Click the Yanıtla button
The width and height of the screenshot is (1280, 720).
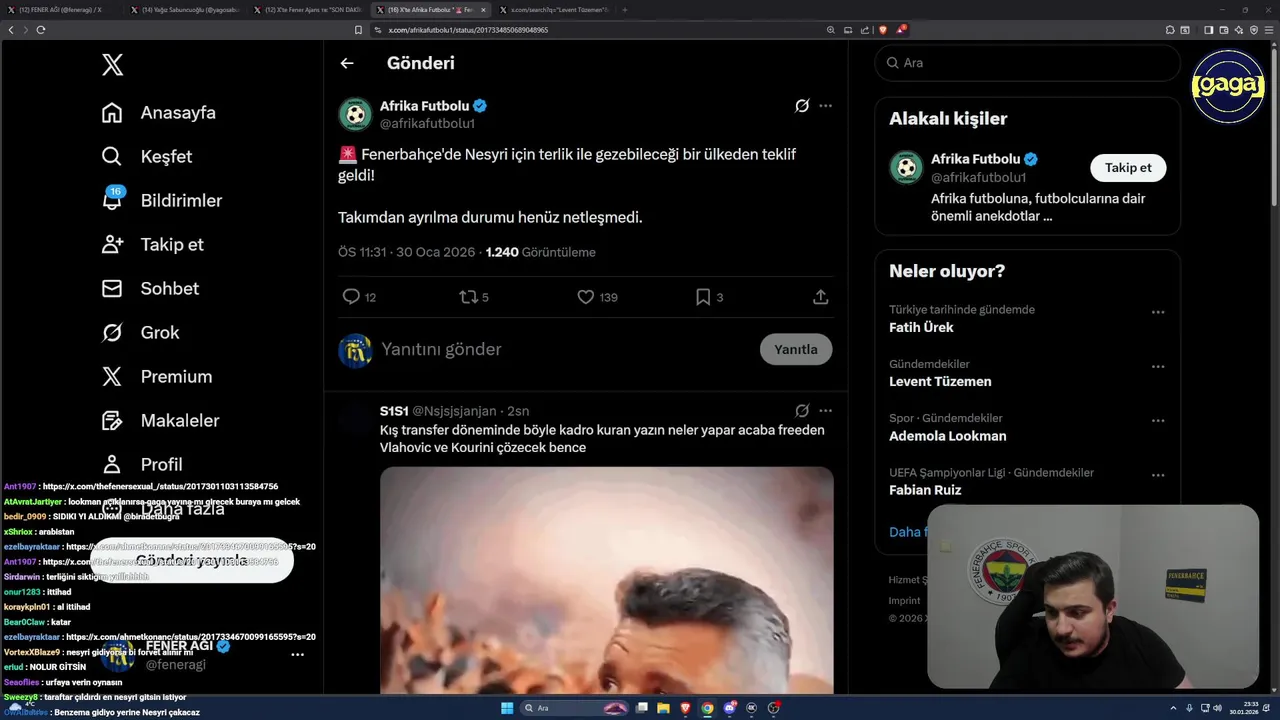click(796, 349)
